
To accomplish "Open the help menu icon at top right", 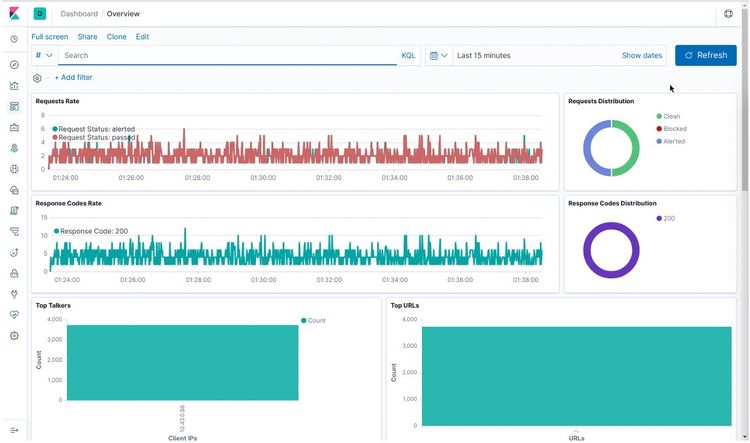I will tap(728, 14).
